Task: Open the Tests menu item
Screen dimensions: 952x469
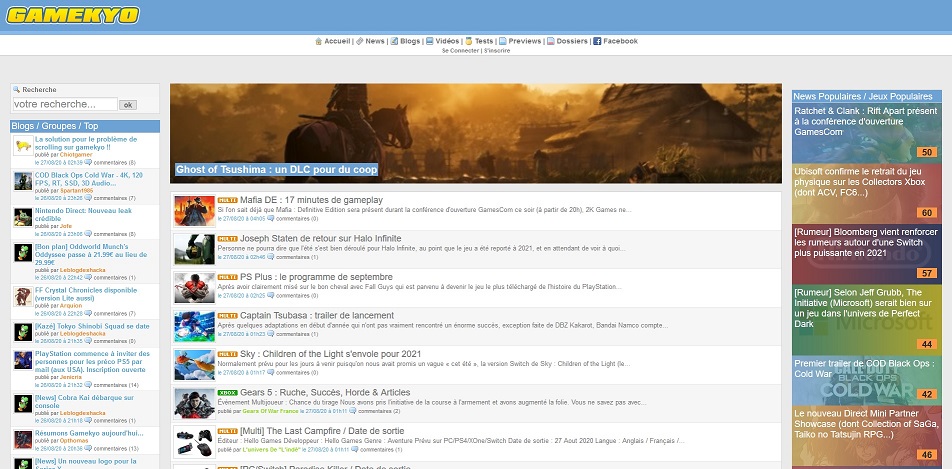Action: (x=484, y=41)
